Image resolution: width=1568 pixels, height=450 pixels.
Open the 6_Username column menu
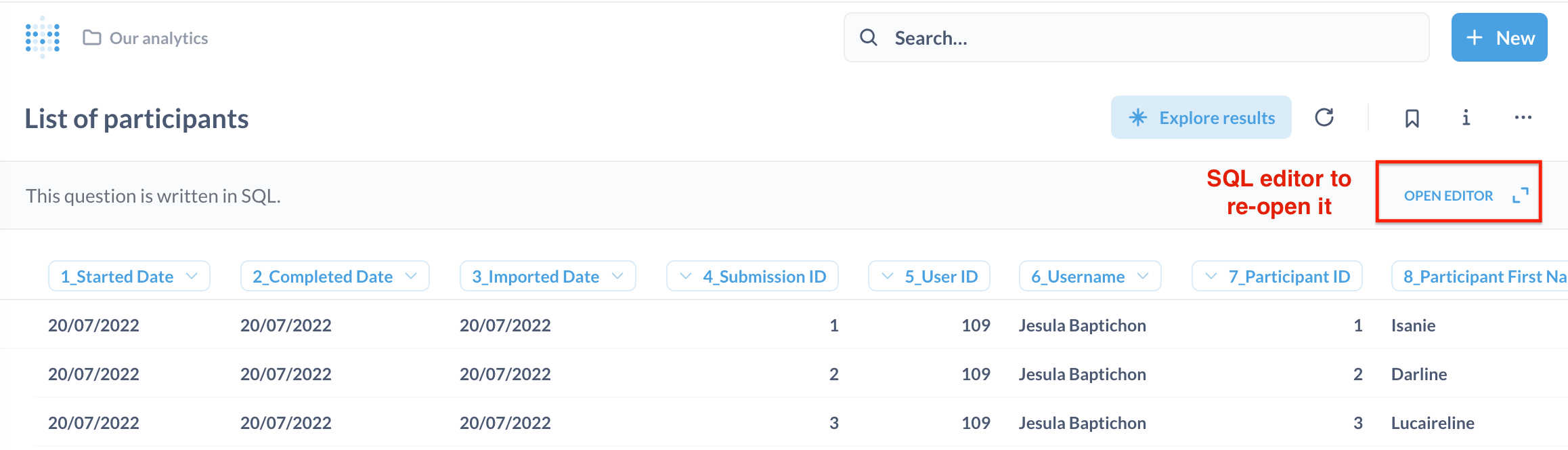[x=1090, y=276]
